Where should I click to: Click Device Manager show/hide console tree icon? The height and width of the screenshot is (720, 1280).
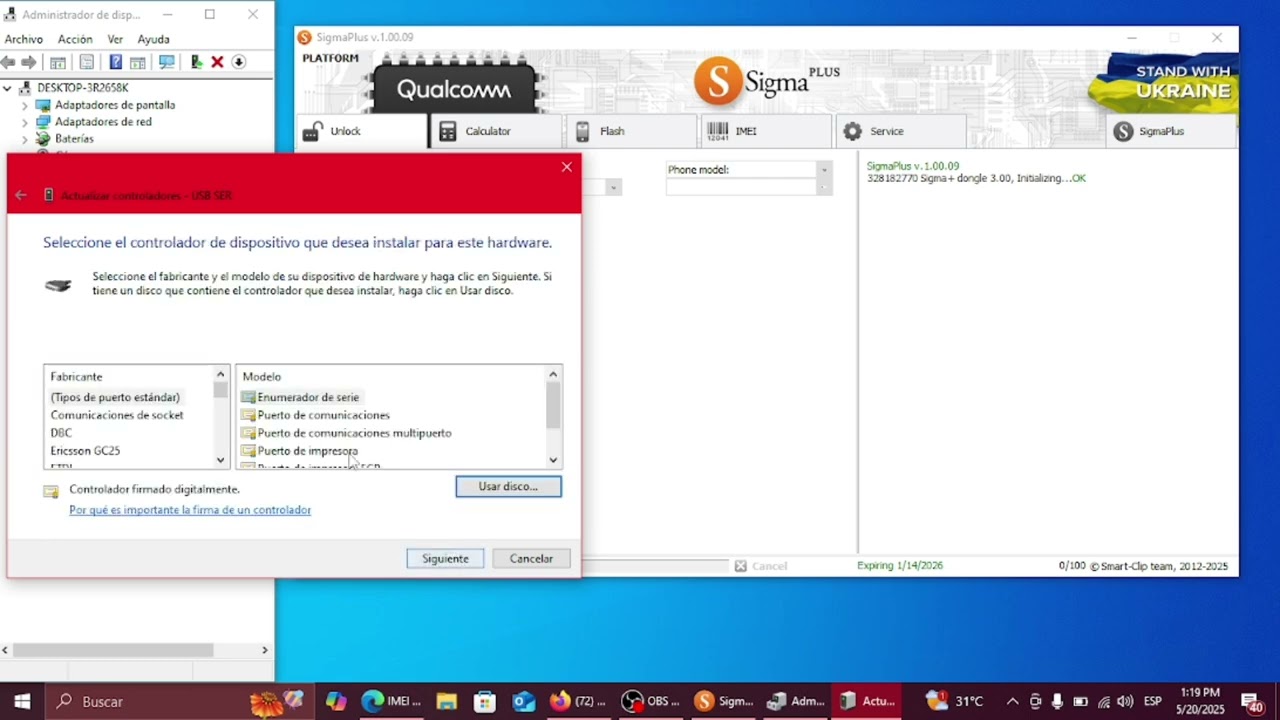(58, 62)
